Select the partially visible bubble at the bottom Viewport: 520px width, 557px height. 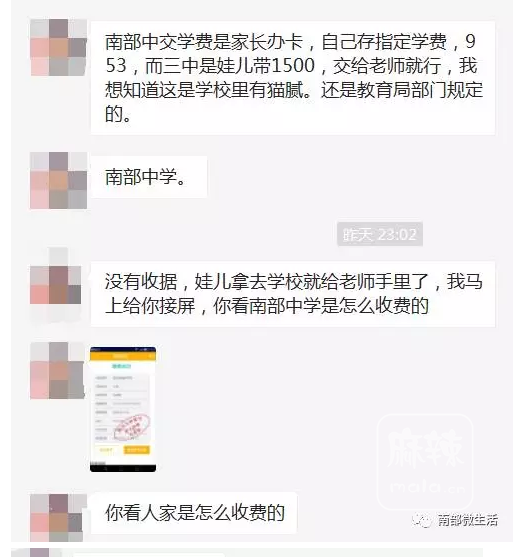[149, 555]
